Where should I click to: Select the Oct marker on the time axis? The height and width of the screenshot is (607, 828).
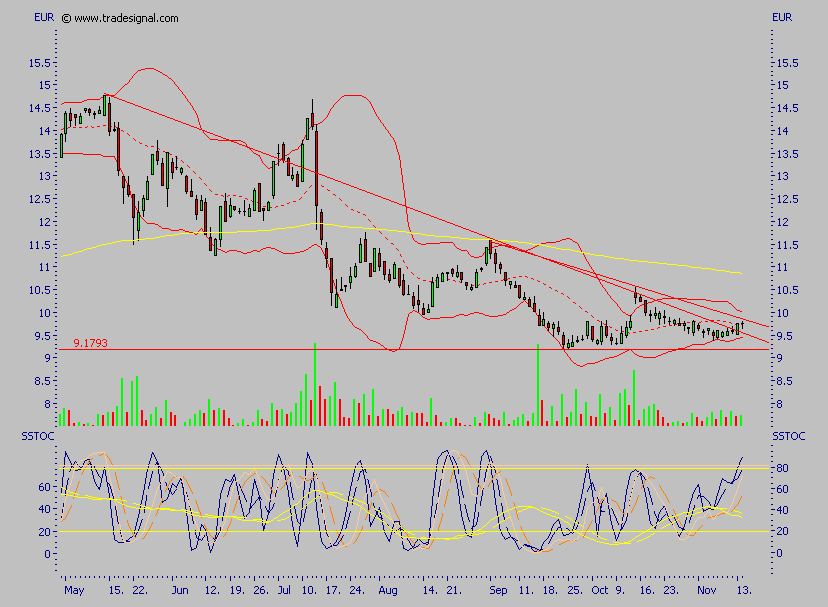[599, 591]
